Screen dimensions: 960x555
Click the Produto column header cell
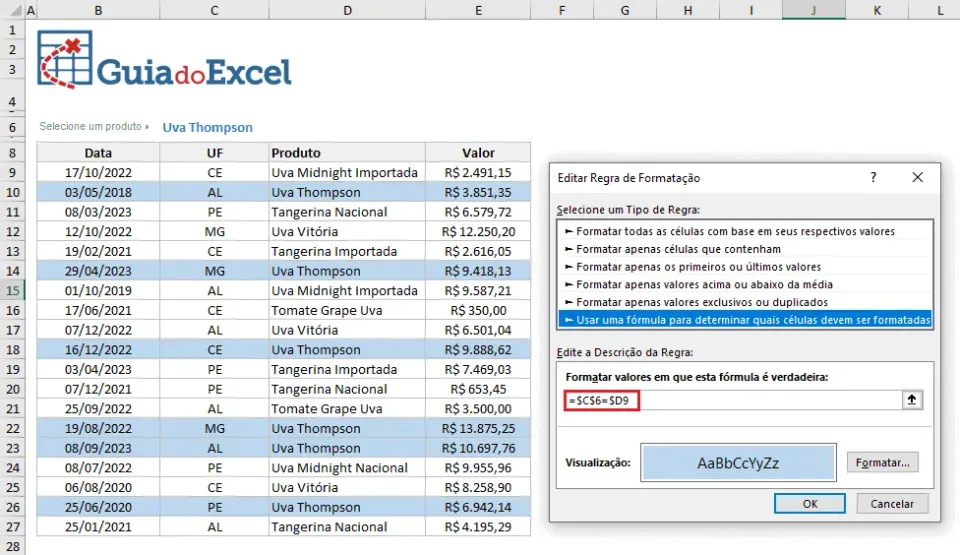click(x=347, y=153)
